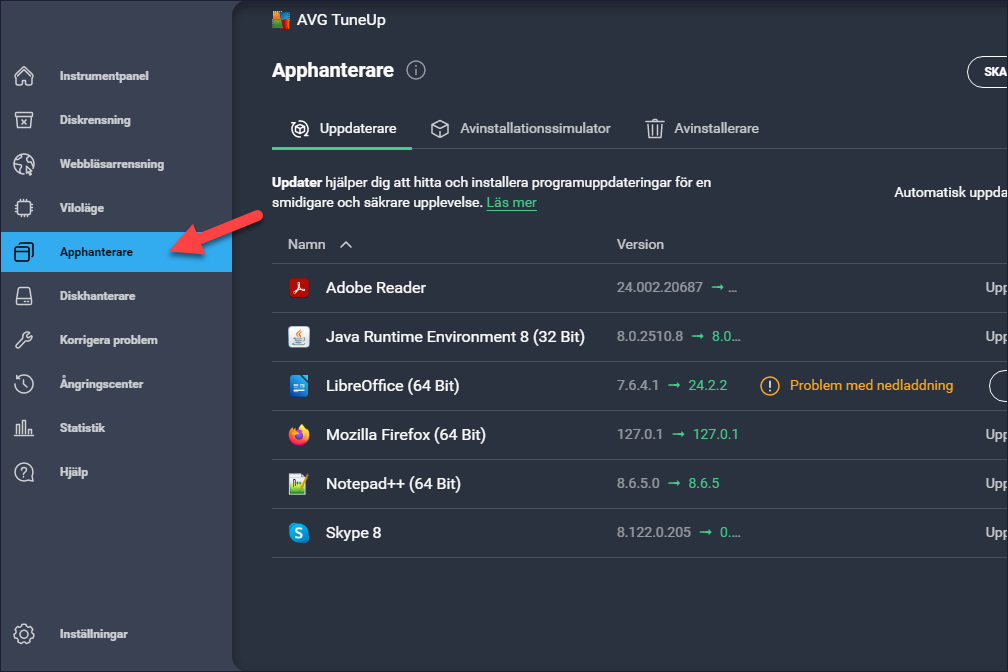1008x672 pixels.
Task: Click the Diskrensning trash-box icon
Action: pos(24,120)
